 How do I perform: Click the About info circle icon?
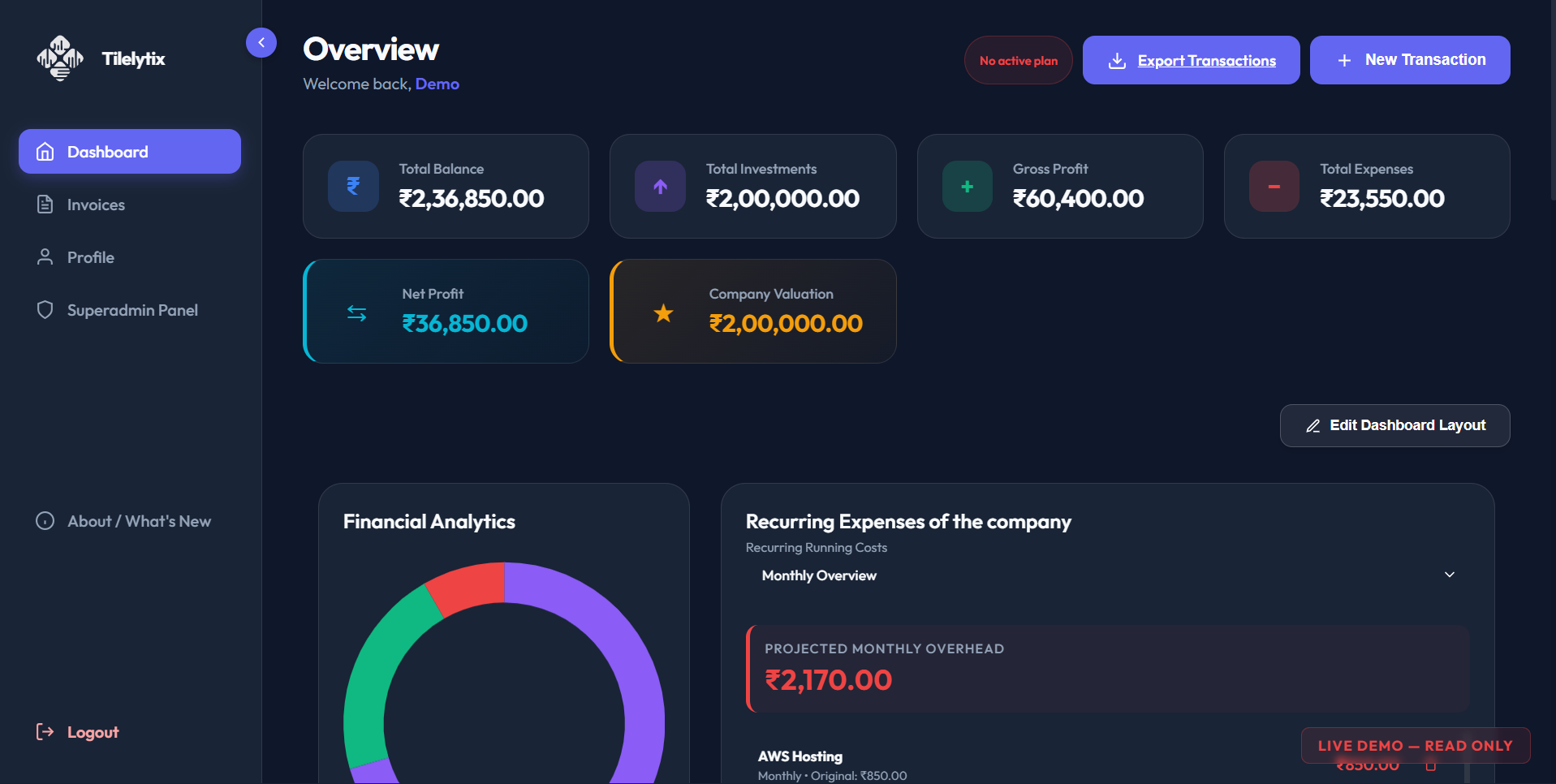[45, 521]
